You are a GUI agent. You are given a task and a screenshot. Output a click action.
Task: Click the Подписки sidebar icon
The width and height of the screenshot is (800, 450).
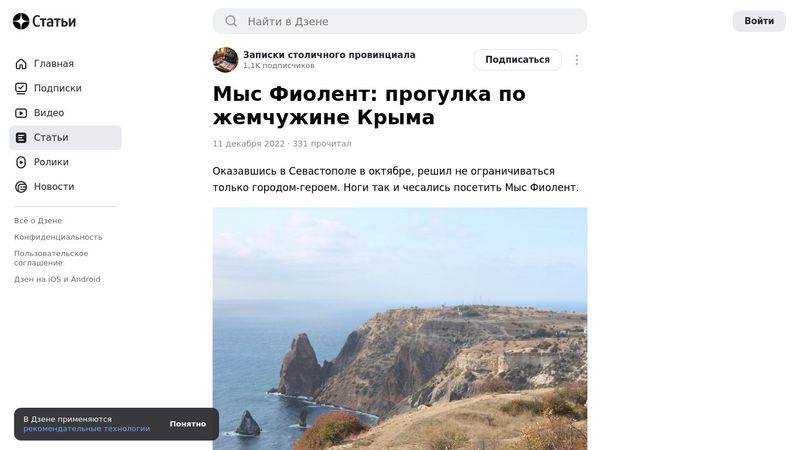[x=21, y=88]
